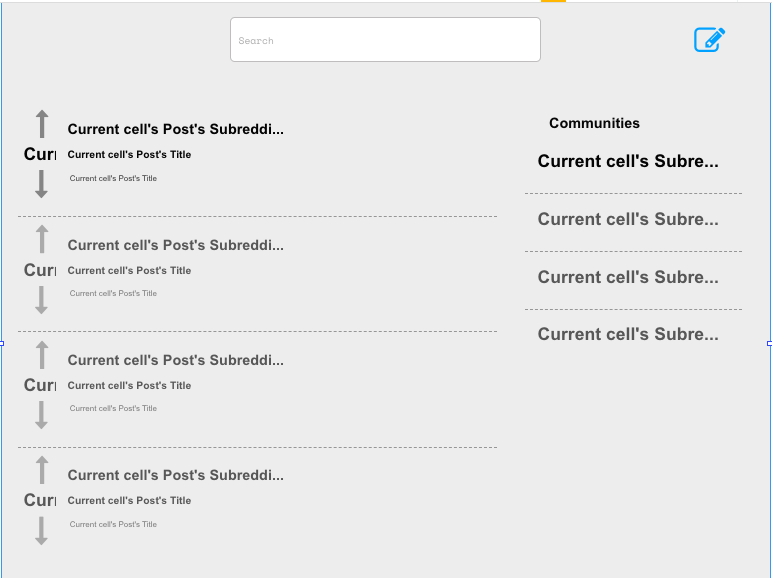Upvote the third post in the list

42,355
